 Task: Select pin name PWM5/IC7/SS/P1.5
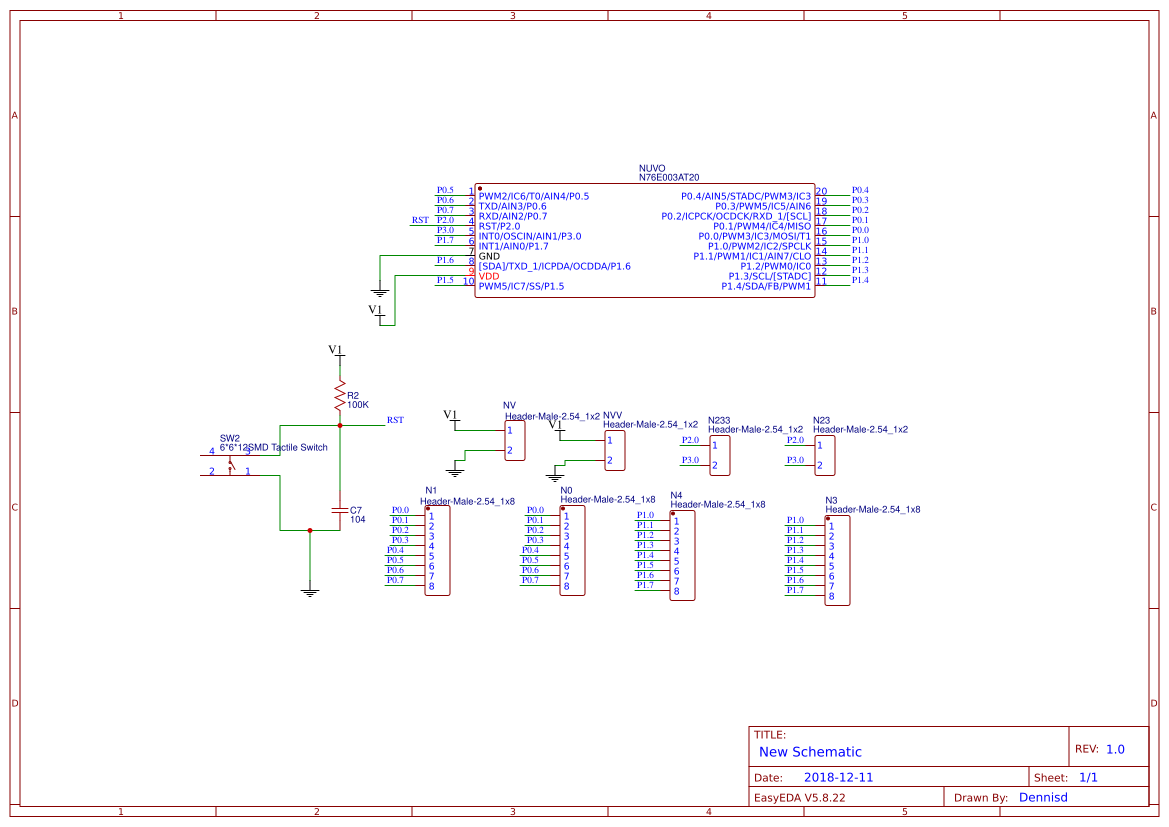pyautogui.click(x=521, y=286)
